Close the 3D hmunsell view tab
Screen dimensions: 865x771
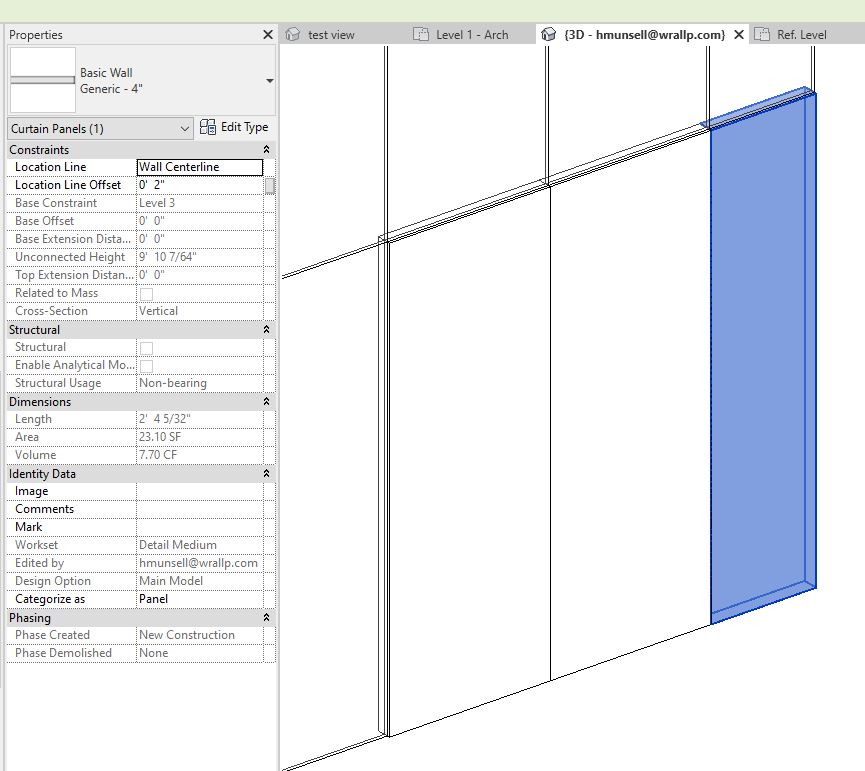click(x=738, y=33)
